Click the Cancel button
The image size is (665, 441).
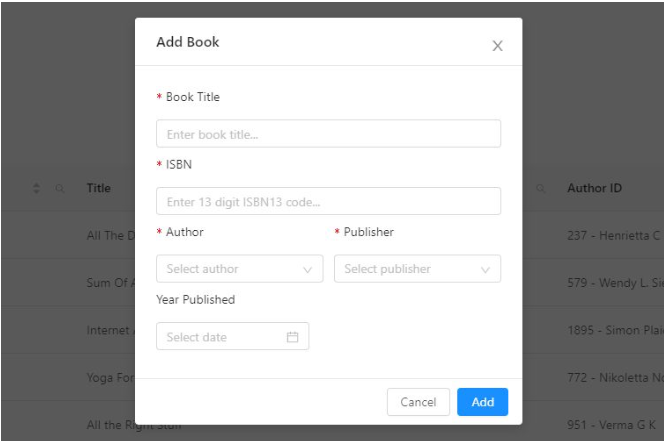(418, 402)
